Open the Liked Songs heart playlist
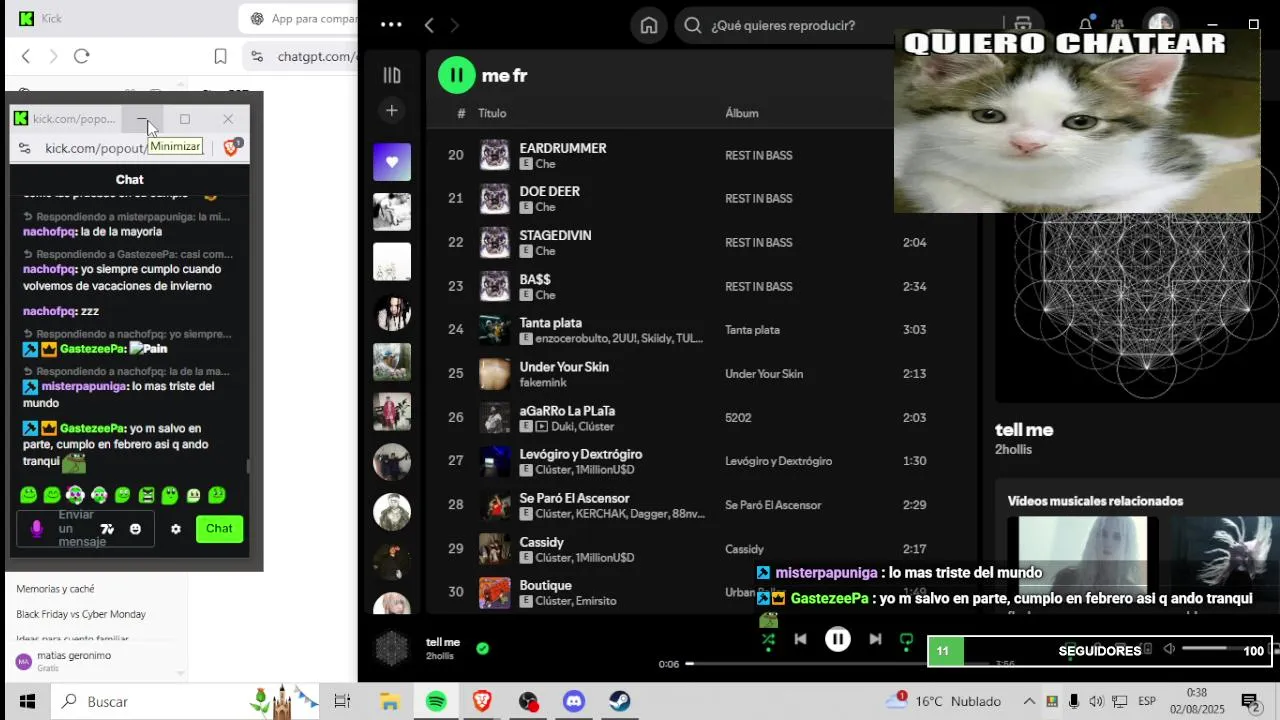1280x720 pixels. tap(392, 162)
